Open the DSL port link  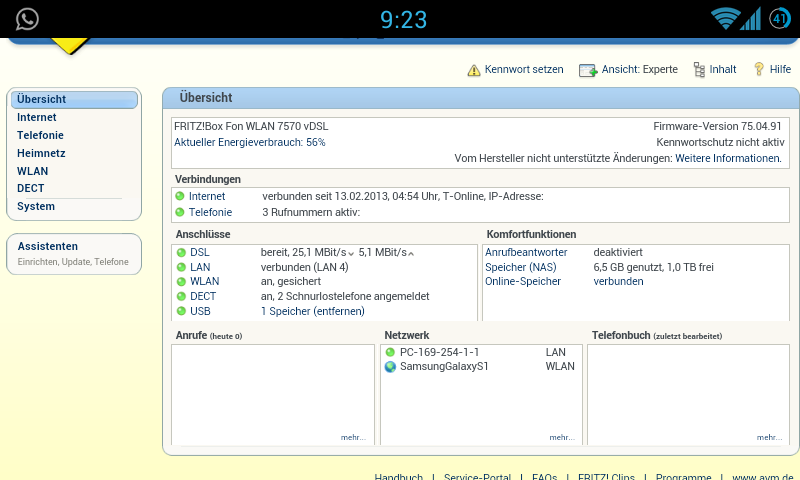[199, 252]
